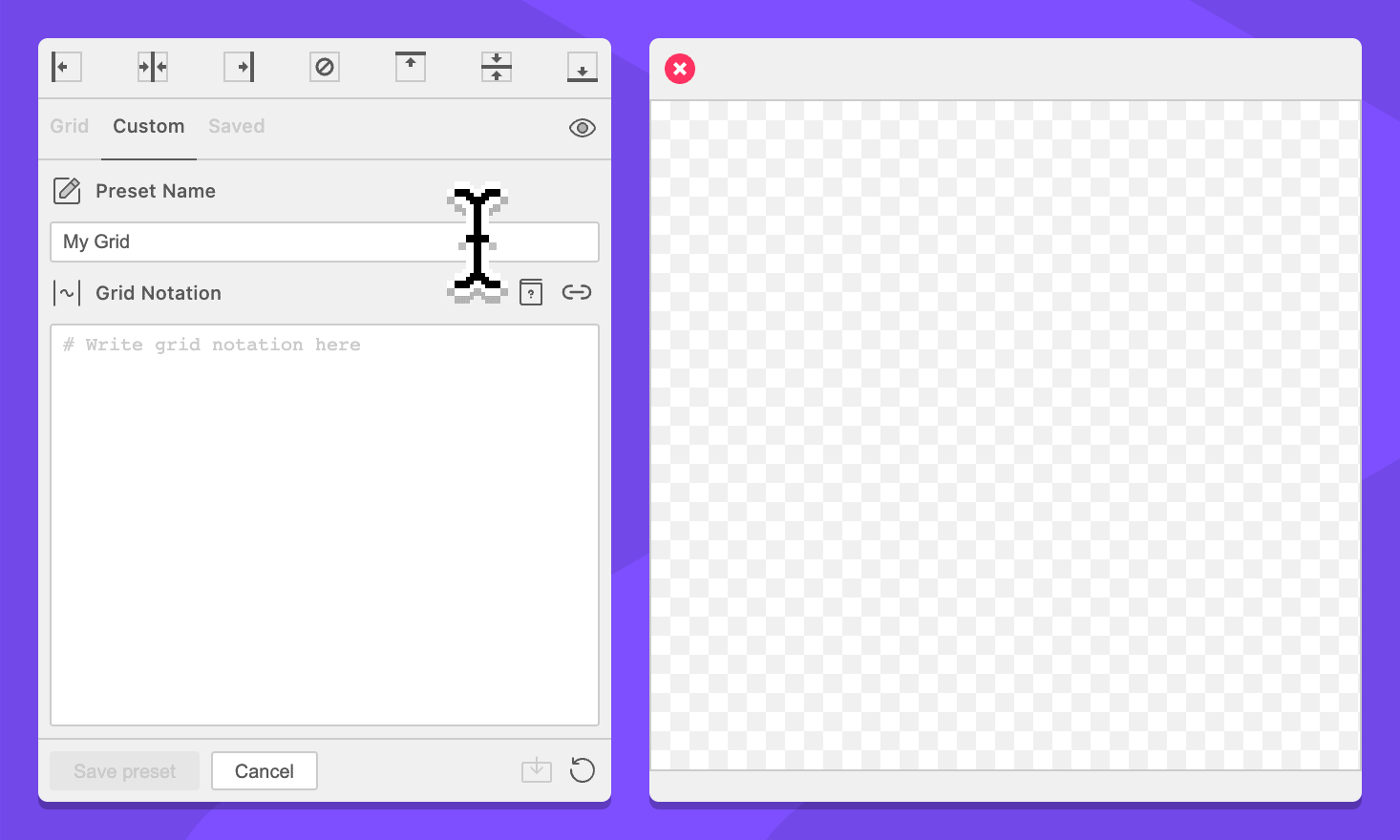Click the align left edge icon

(x=66, y=67)
